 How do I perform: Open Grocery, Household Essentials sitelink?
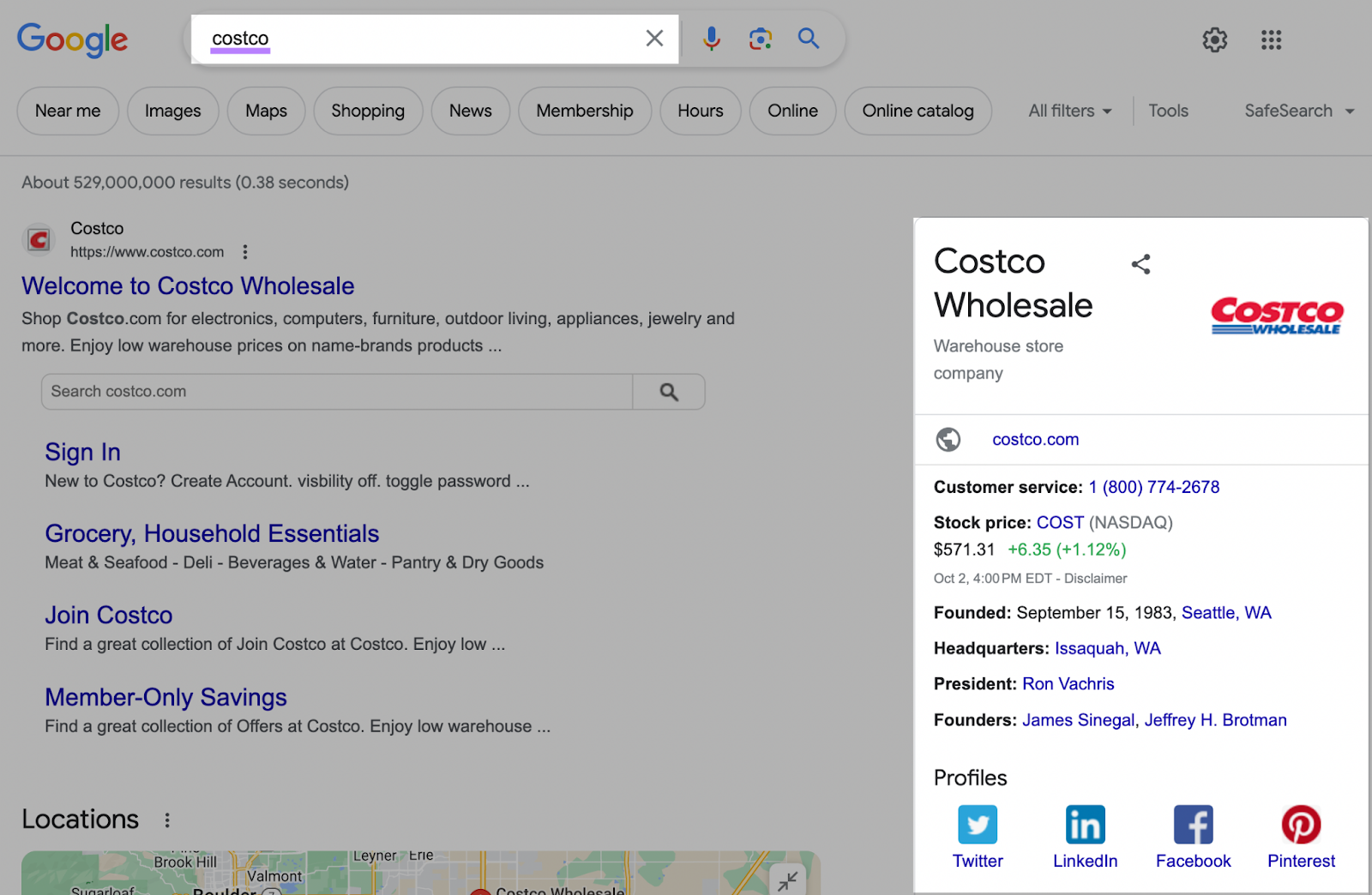pos(212,533)
